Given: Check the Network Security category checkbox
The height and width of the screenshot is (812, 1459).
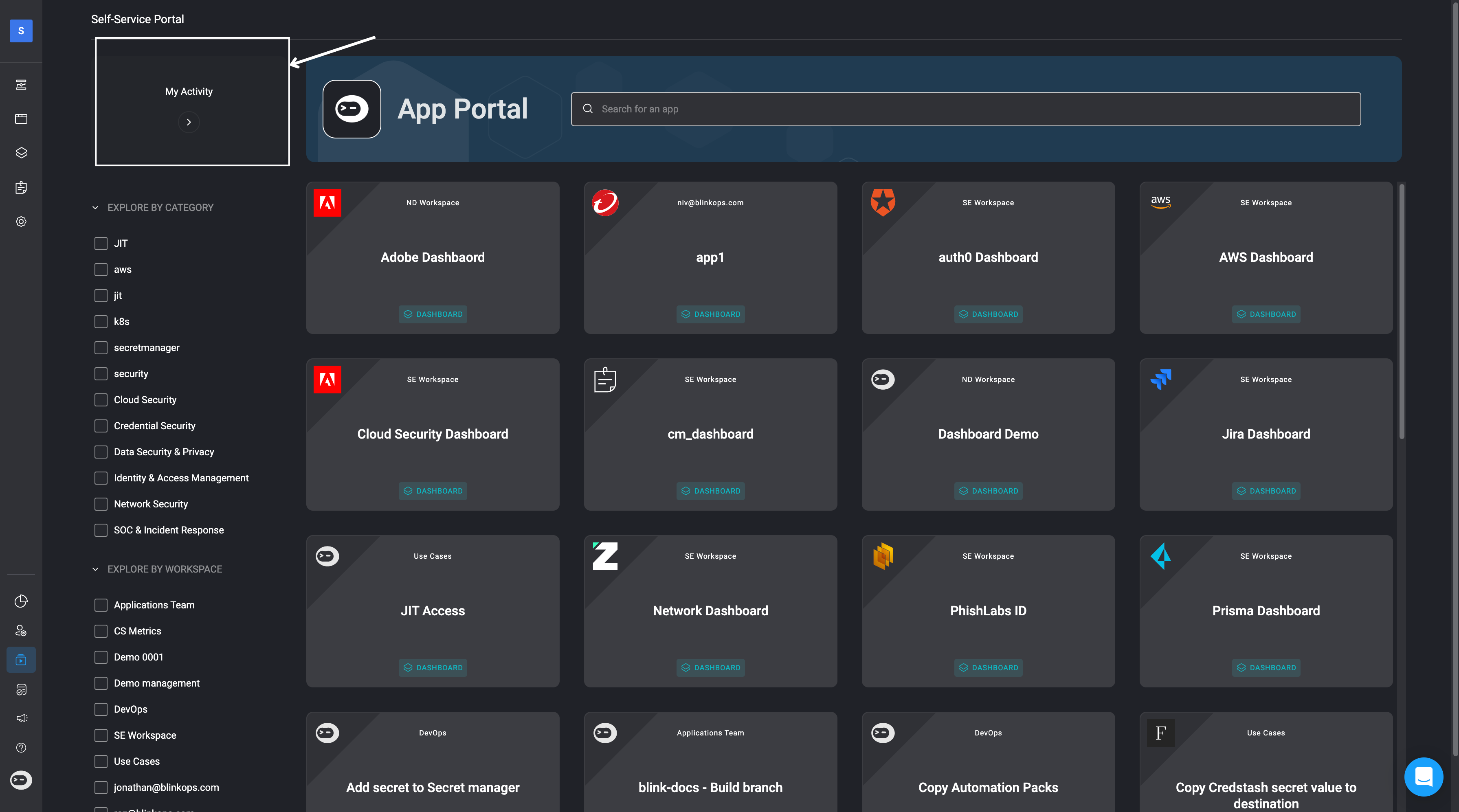Looking at the screenshot, I should pos(101,504).
